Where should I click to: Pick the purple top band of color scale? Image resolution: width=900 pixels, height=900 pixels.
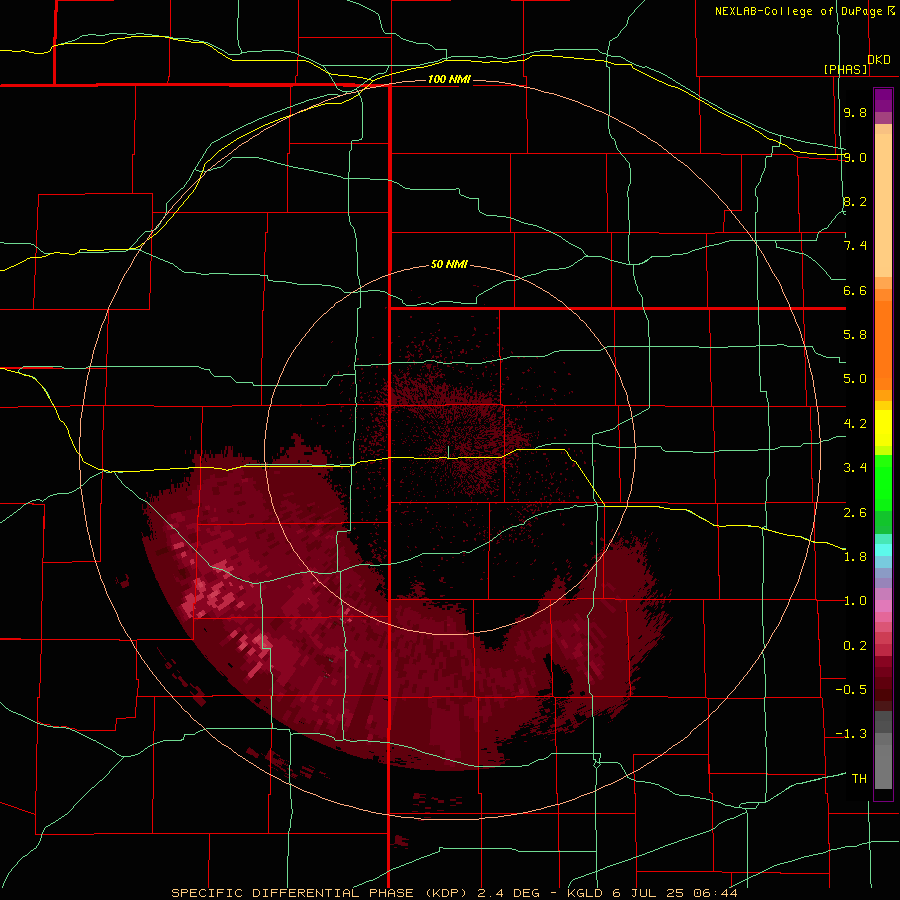883,100
